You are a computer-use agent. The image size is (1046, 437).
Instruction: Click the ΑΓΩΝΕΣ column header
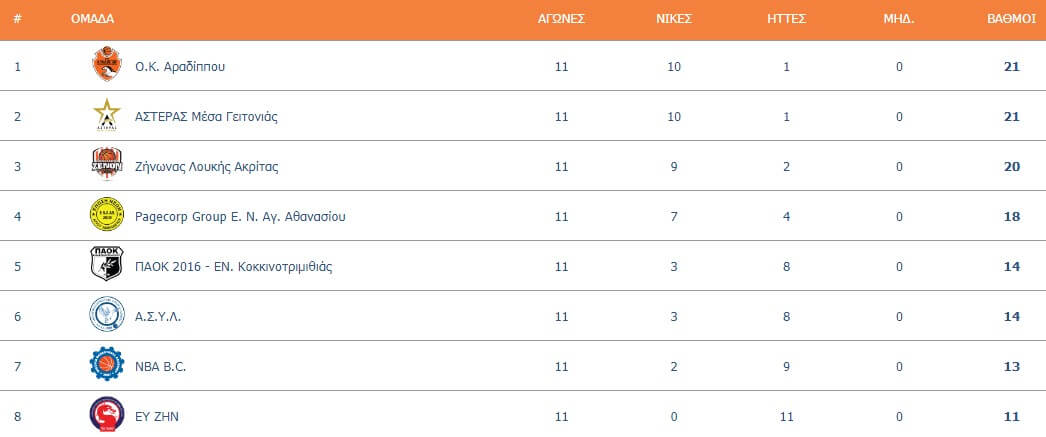coord(562,19)
